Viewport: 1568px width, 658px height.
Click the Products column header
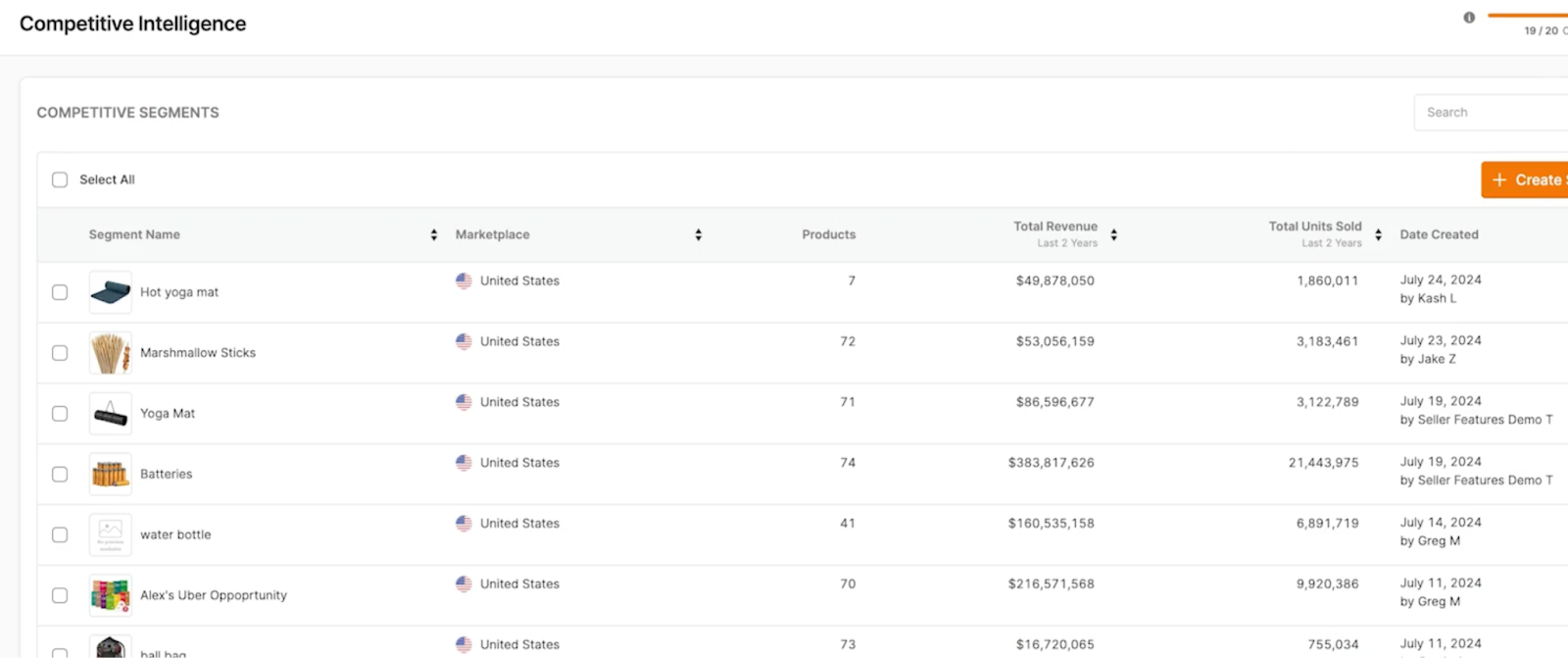tap(828, 235)
